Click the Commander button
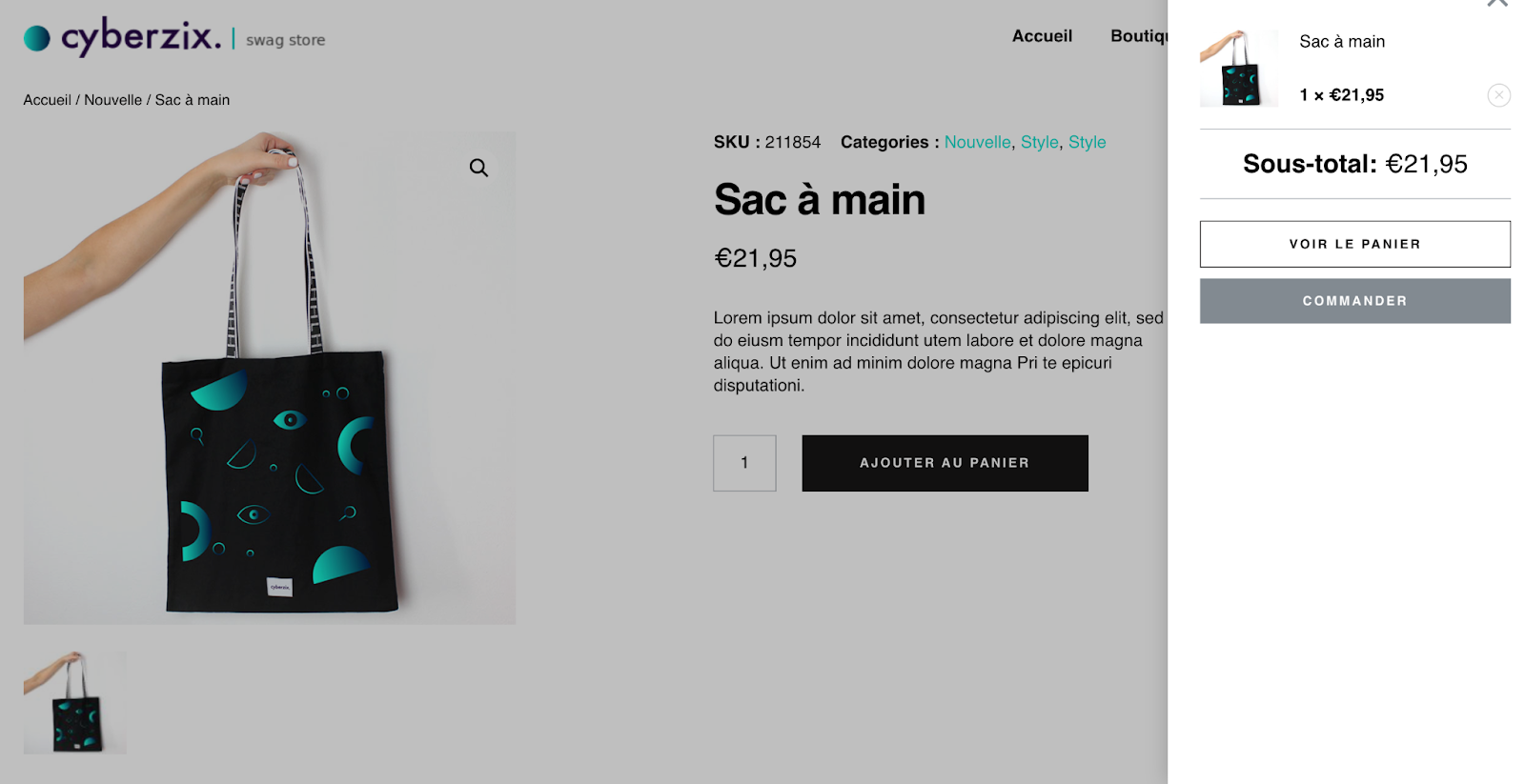 click(1354, 301)
